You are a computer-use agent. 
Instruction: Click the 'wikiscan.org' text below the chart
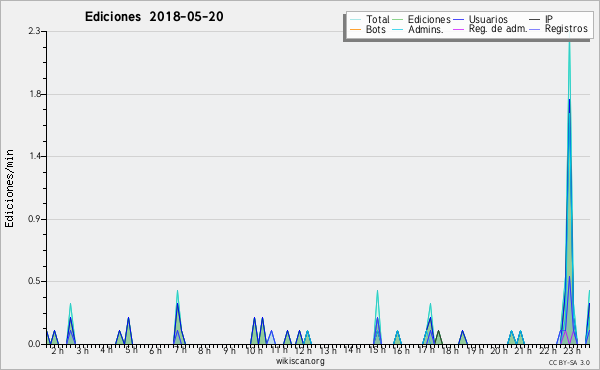pyautogui.click(x=300, y=361)
